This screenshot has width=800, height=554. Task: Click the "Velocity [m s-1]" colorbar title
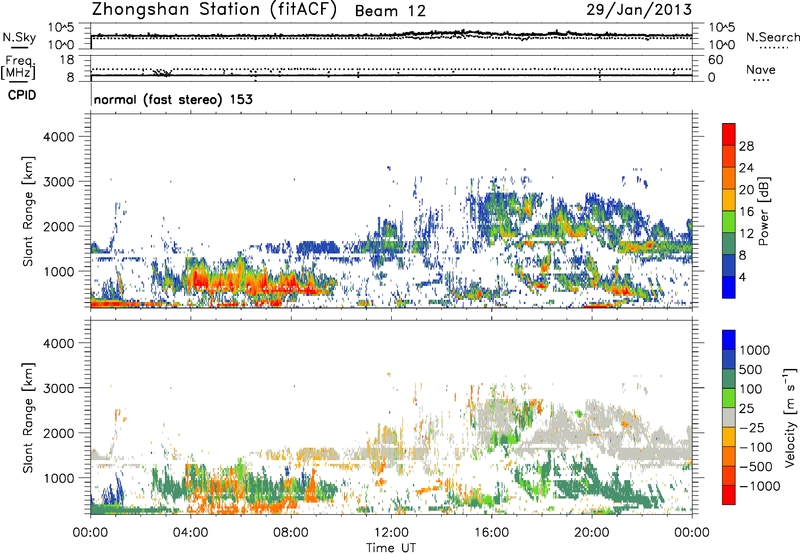tap(790, 417)
